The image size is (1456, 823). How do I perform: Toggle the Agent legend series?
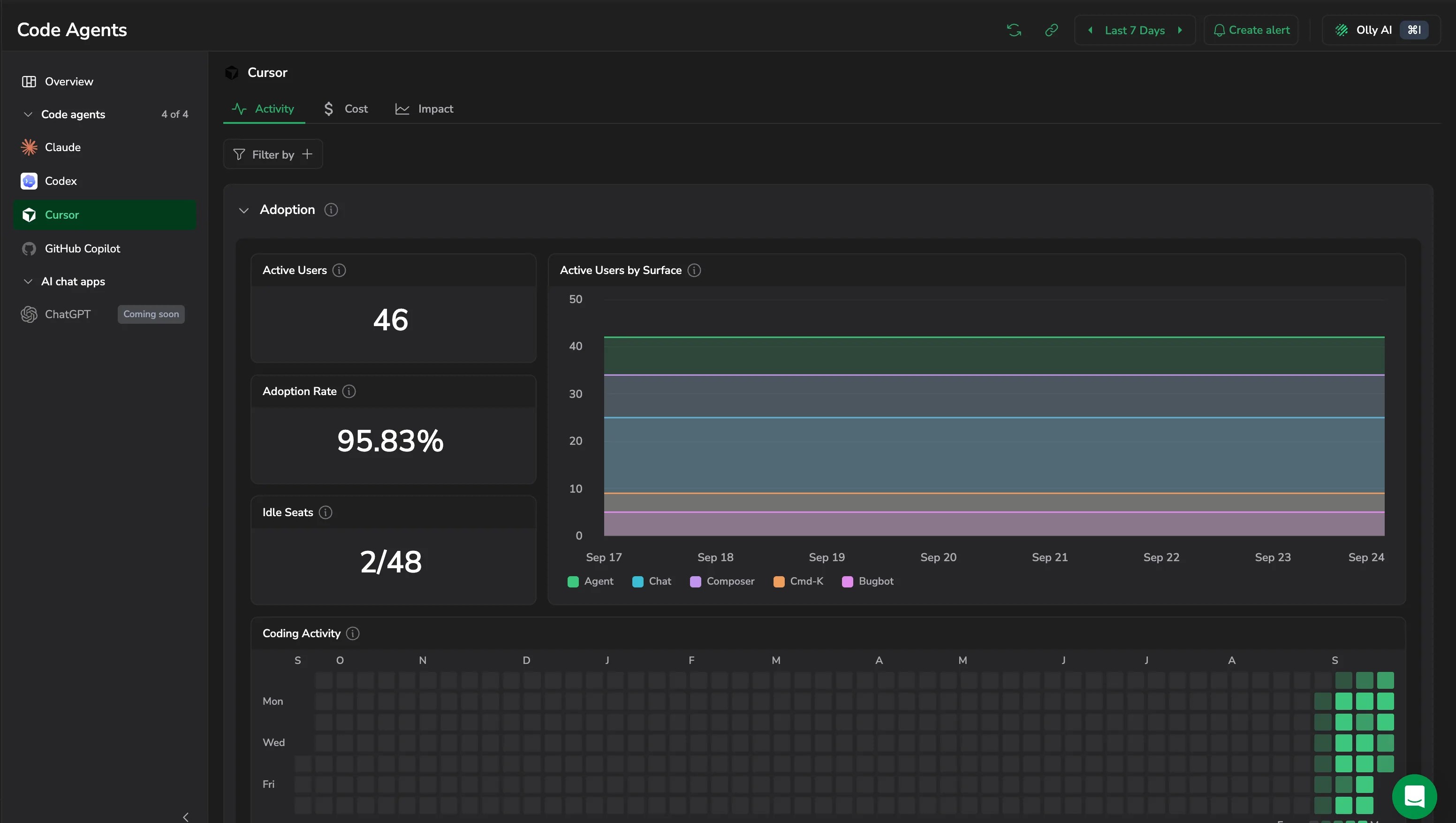pos(590,581)
